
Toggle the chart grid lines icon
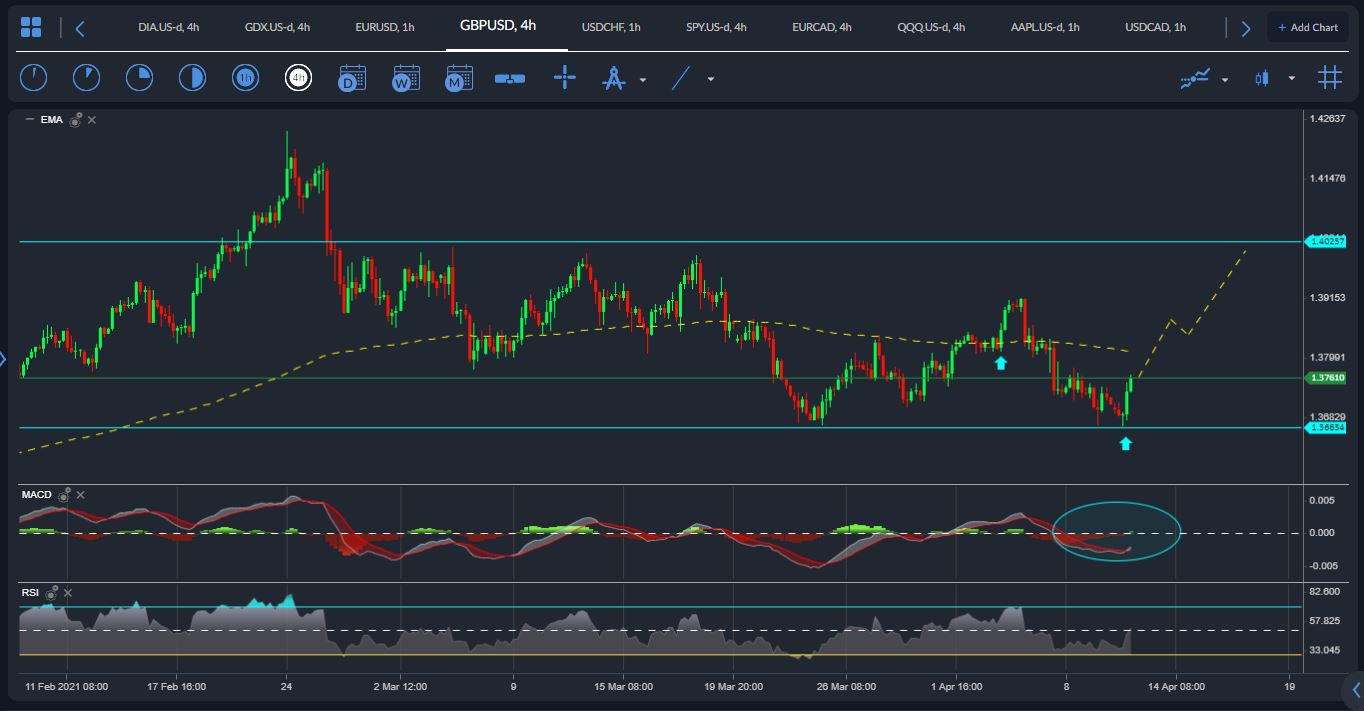pyautogui.click(x=1329, y=77)
